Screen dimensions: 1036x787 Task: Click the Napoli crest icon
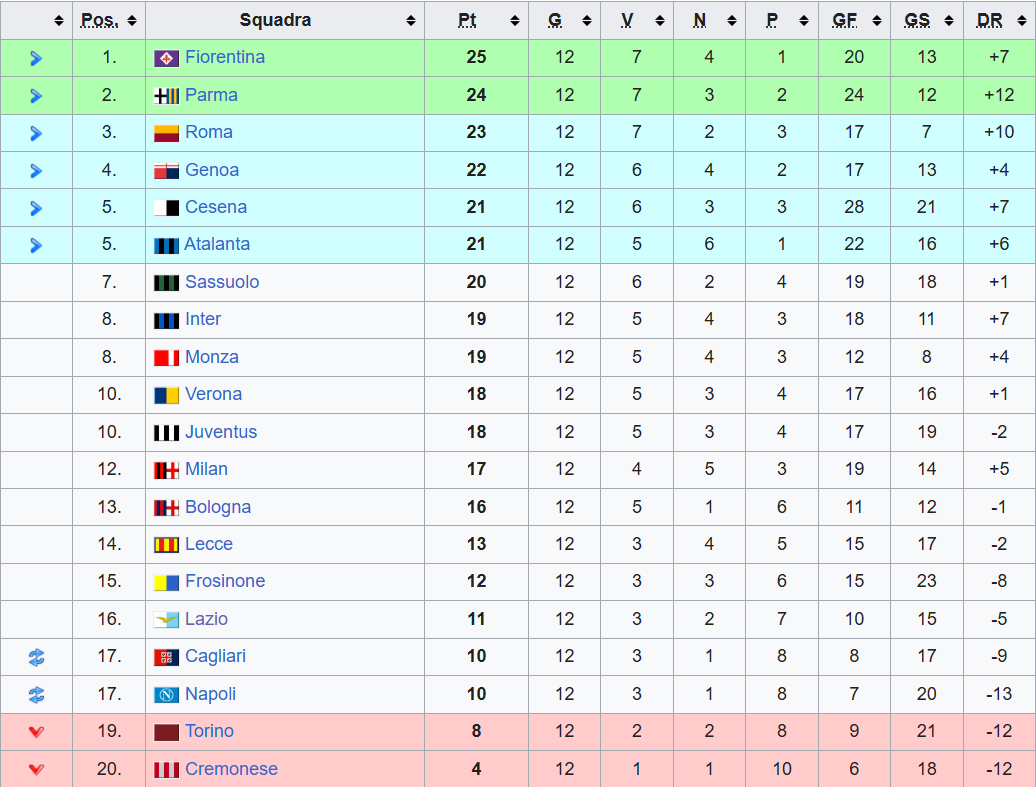tap(166, 695)
